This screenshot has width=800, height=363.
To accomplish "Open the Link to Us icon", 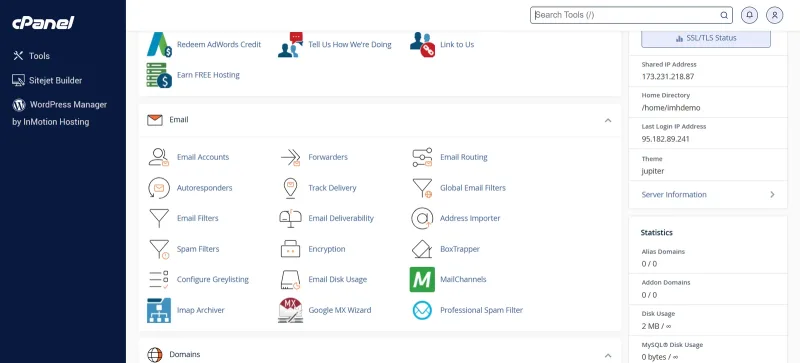I will (x=422, y=44).
